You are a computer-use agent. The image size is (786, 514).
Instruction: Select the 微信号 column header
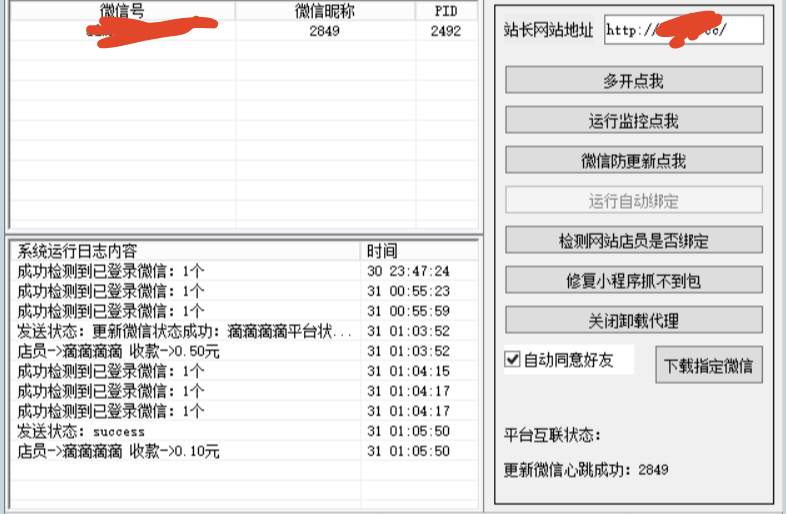coord(122,11)
